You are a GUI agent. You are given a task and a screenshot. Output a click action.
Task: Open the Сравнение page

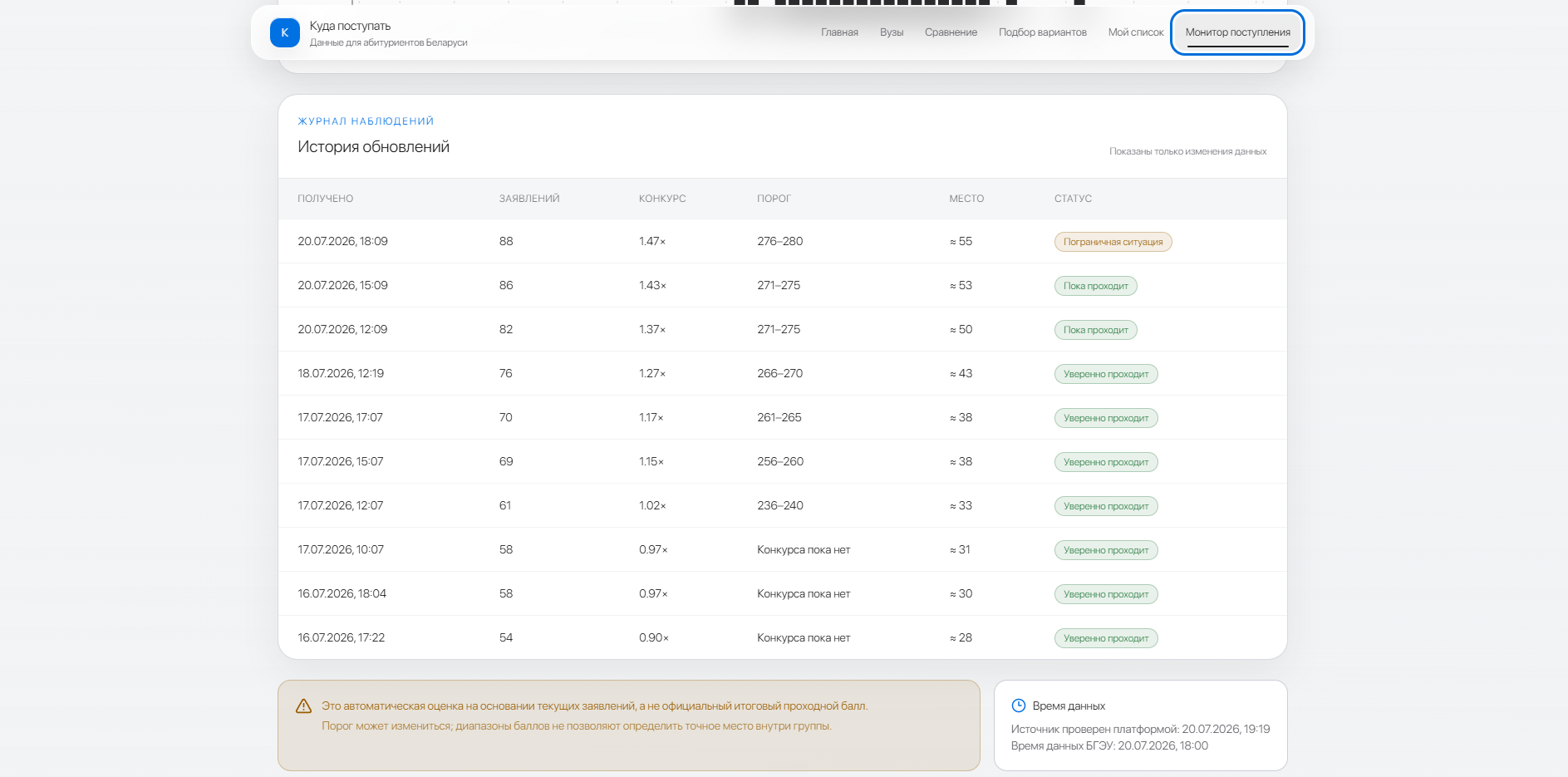[x=951, y=32]
